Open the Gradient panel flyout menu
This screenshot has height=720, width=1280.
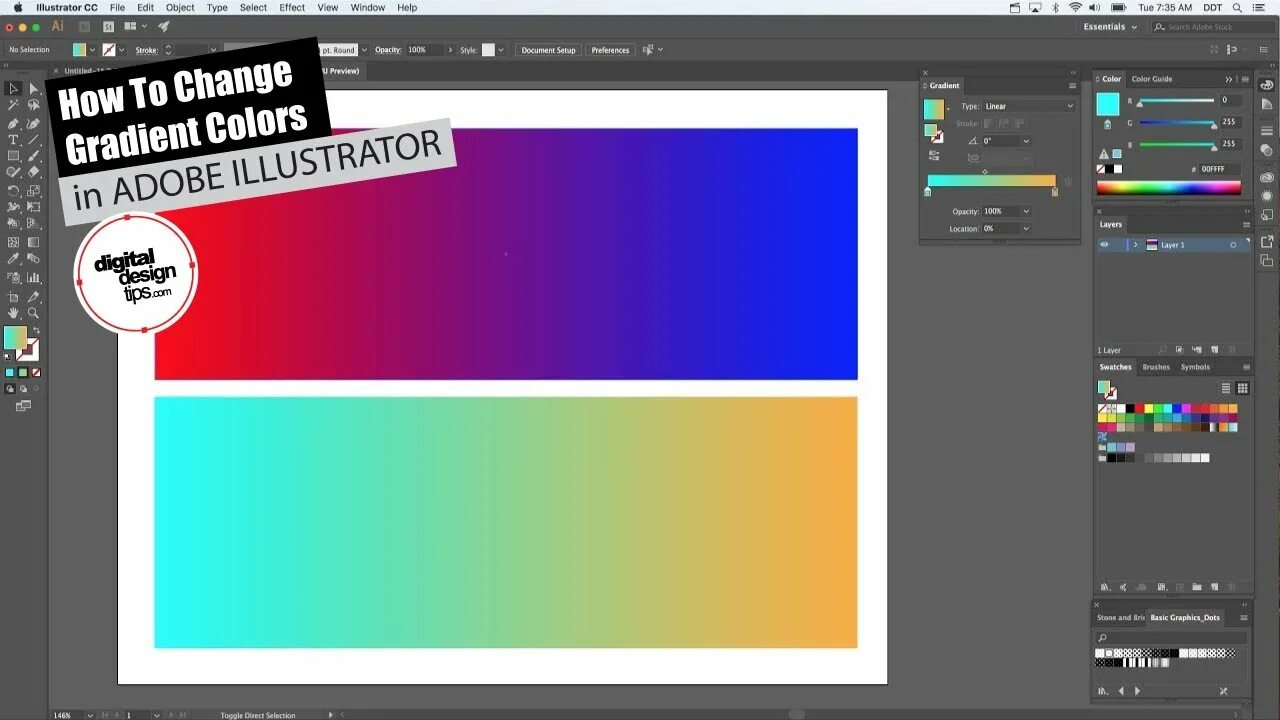[x=1072, y=86]
